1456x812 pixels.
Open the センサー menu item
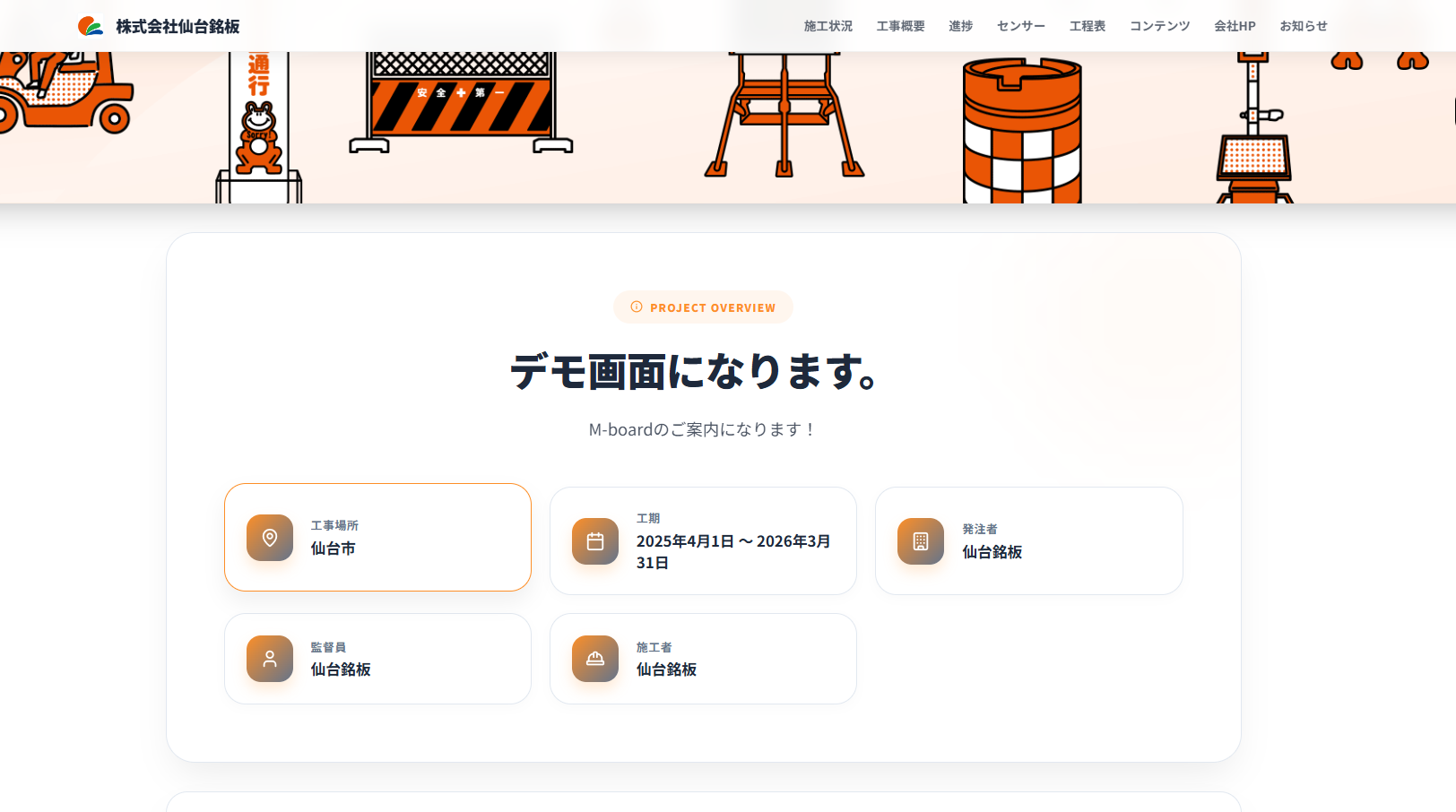pos(1020,26)
